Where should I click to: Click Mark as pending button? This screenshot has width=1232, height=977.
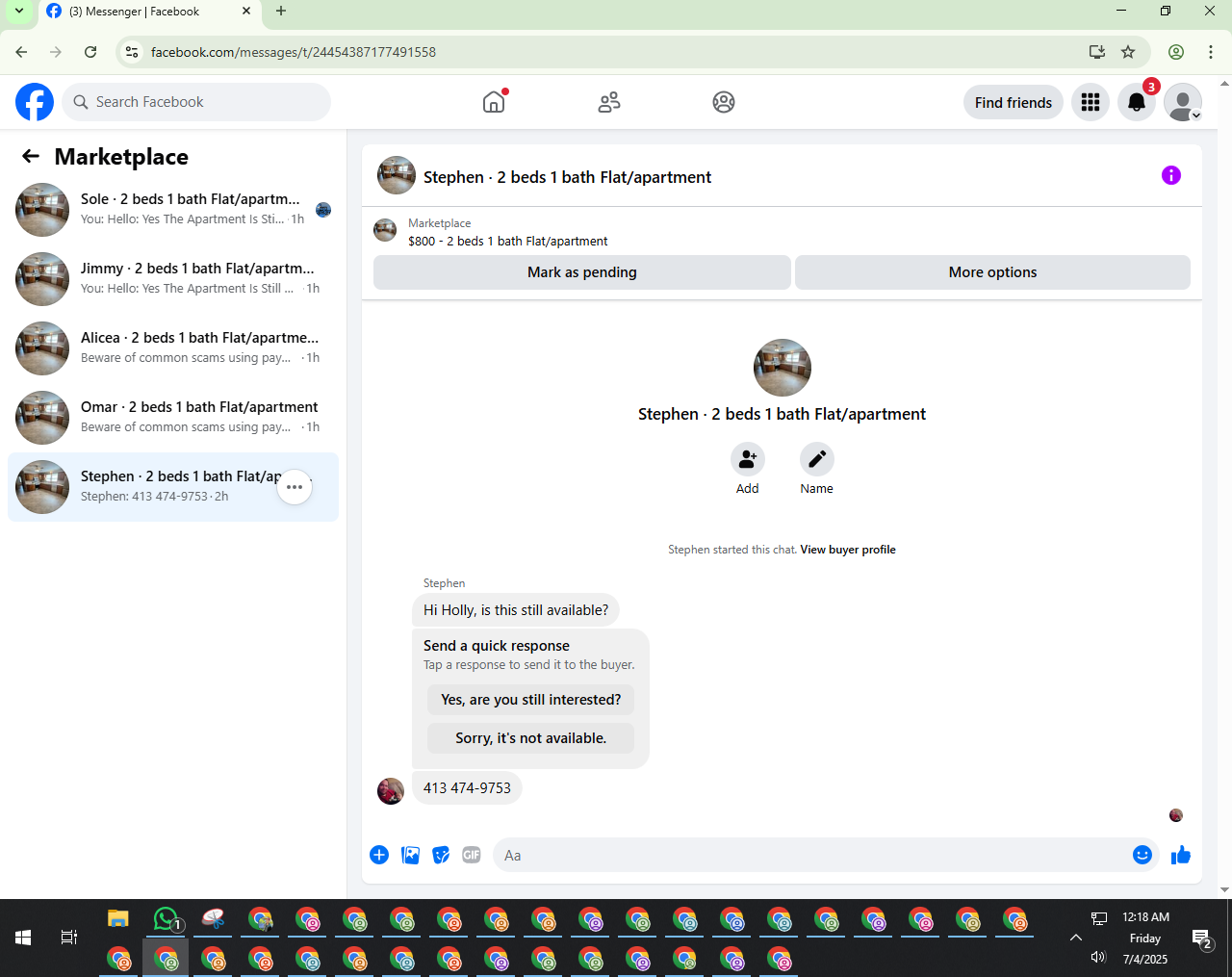point(582,272)
